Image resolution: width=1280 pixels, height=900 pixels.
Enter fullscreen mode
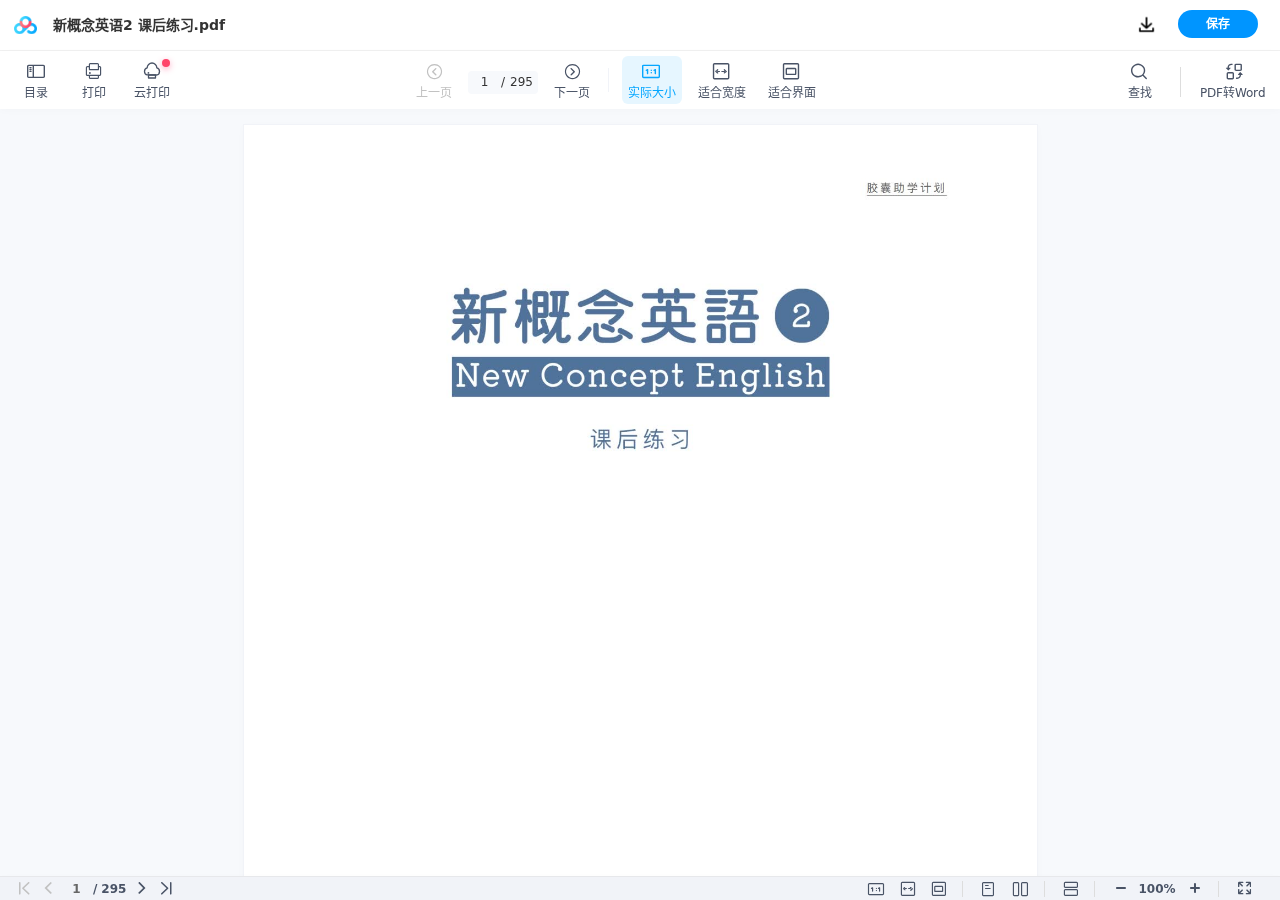1245,888
